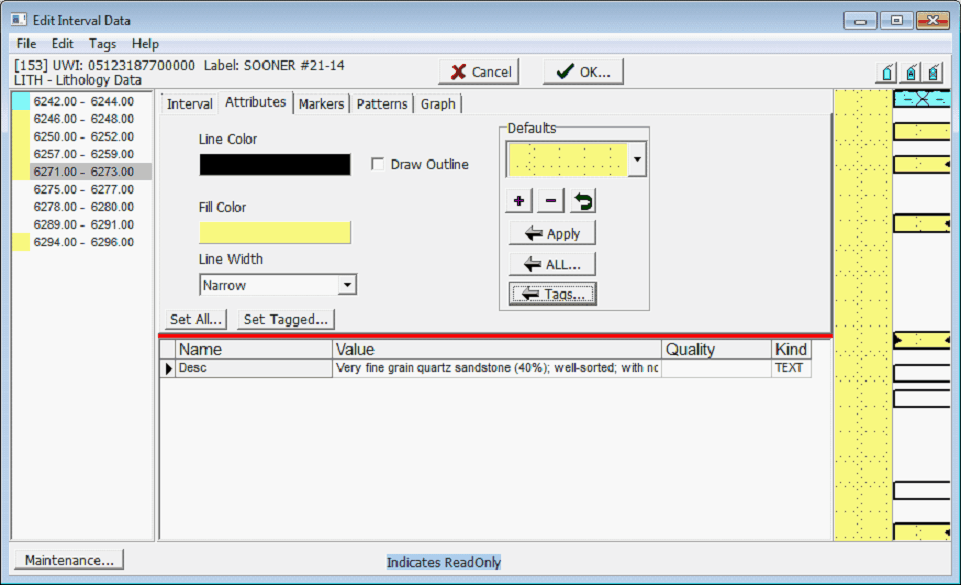Click the yellow Fill Color swatch

pyautogui.click(x=275, y=233)
